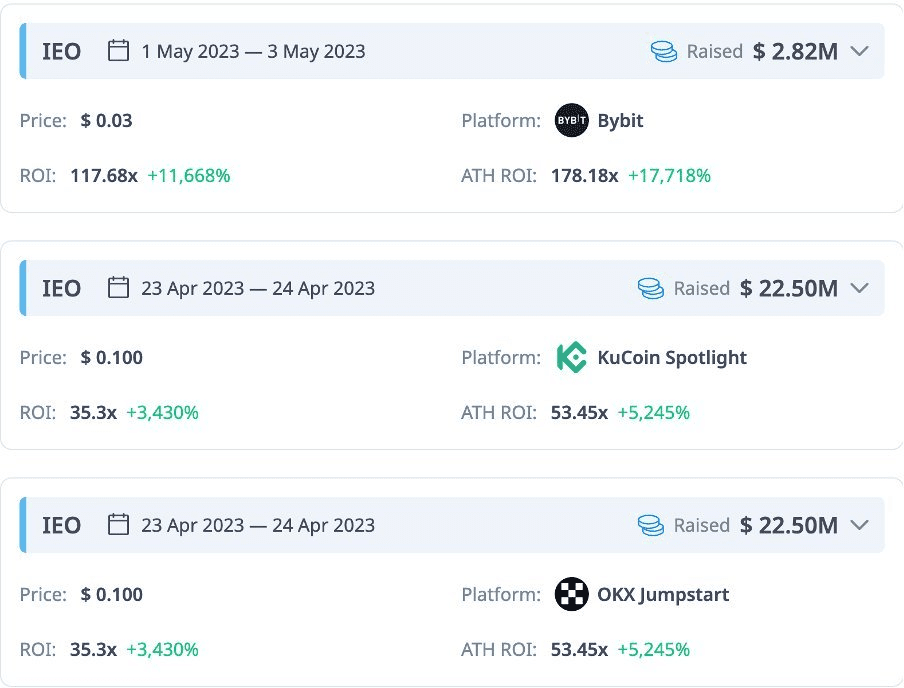Click the Bybit platform logo icon
The height and width of the screenshot is (688, 904).
click(572, 121)
